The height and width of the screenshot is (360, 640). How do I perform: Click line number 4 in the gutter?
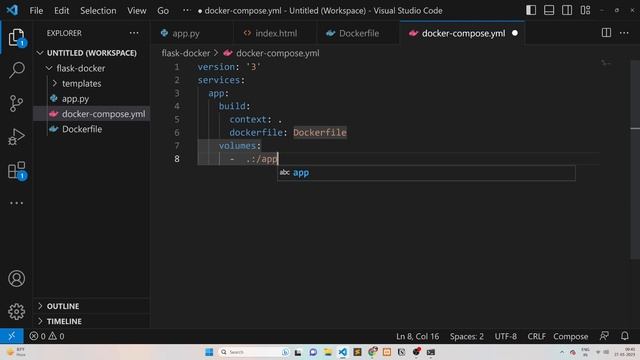tap(177, 106)
